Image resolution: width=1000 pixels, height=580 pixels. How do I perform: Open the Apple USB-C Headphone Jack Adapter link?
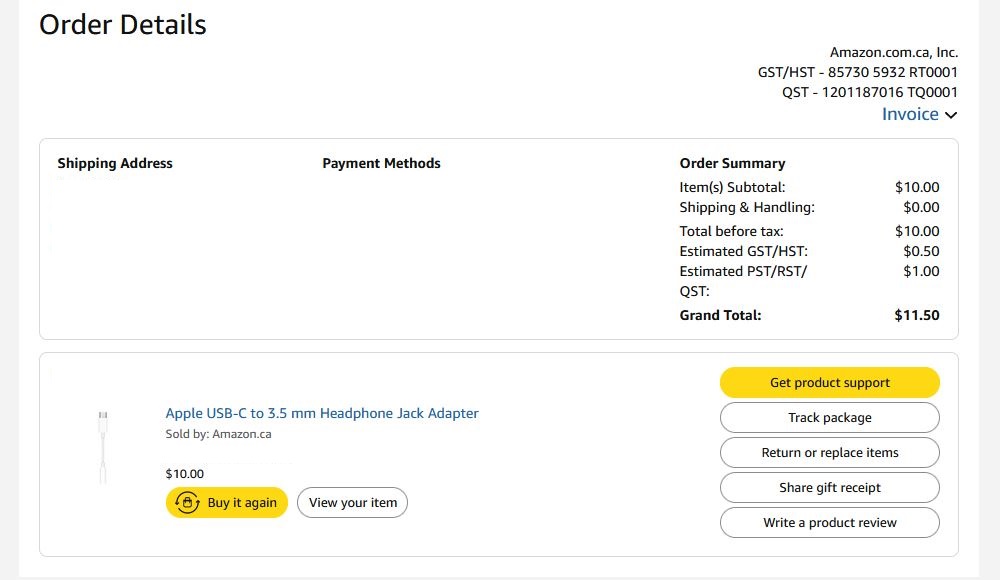(322, 413)
